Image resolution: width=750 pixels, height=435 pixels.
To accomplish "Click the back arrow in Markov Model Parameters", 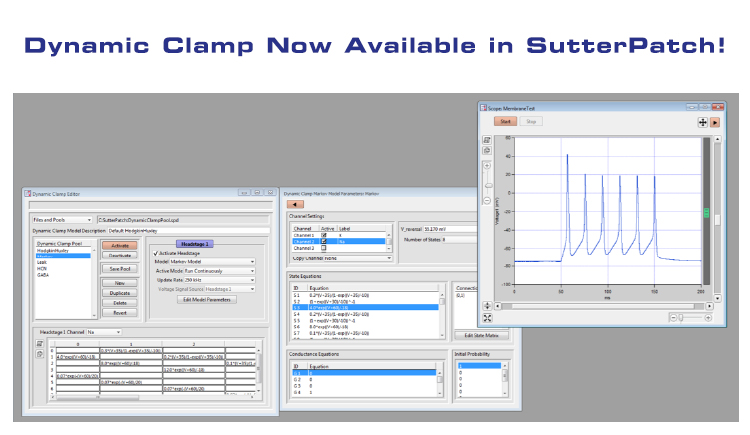I will pos(295,204).
